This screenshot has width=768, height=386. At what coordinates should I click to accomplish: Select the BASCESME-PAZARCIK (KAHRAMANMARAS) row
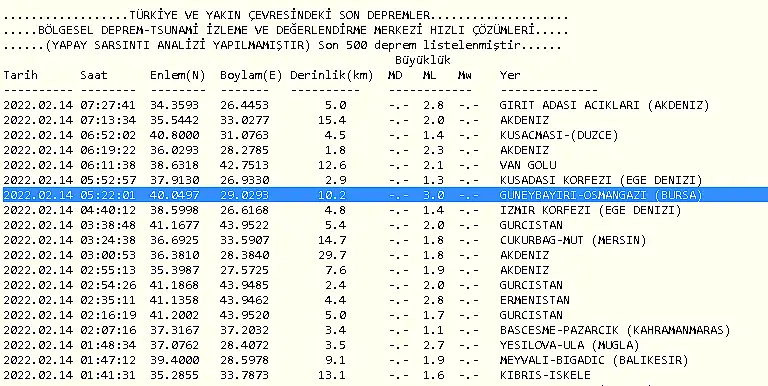tap(384, 330)
